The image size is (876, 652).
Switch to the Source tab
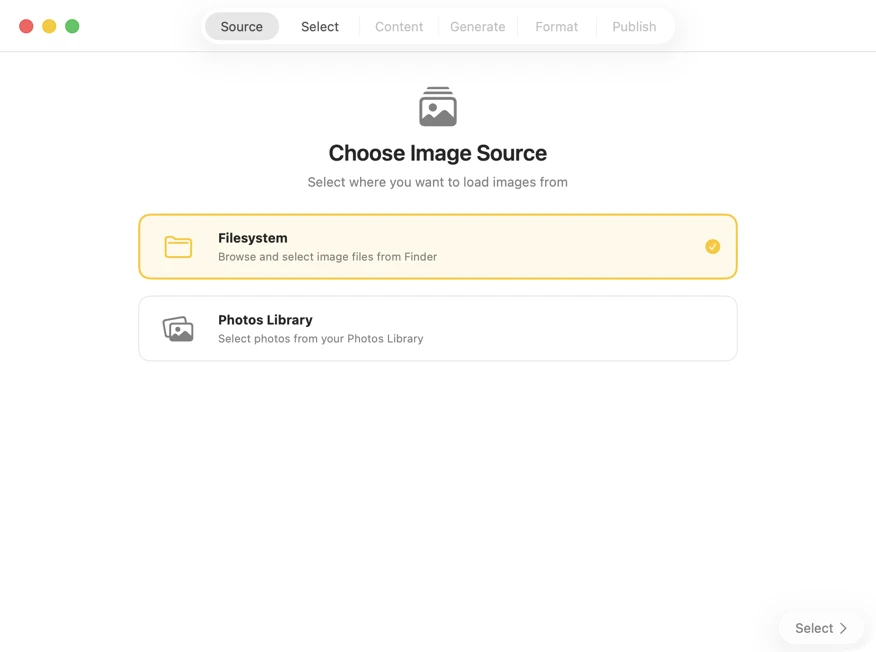tap(241, 26)
